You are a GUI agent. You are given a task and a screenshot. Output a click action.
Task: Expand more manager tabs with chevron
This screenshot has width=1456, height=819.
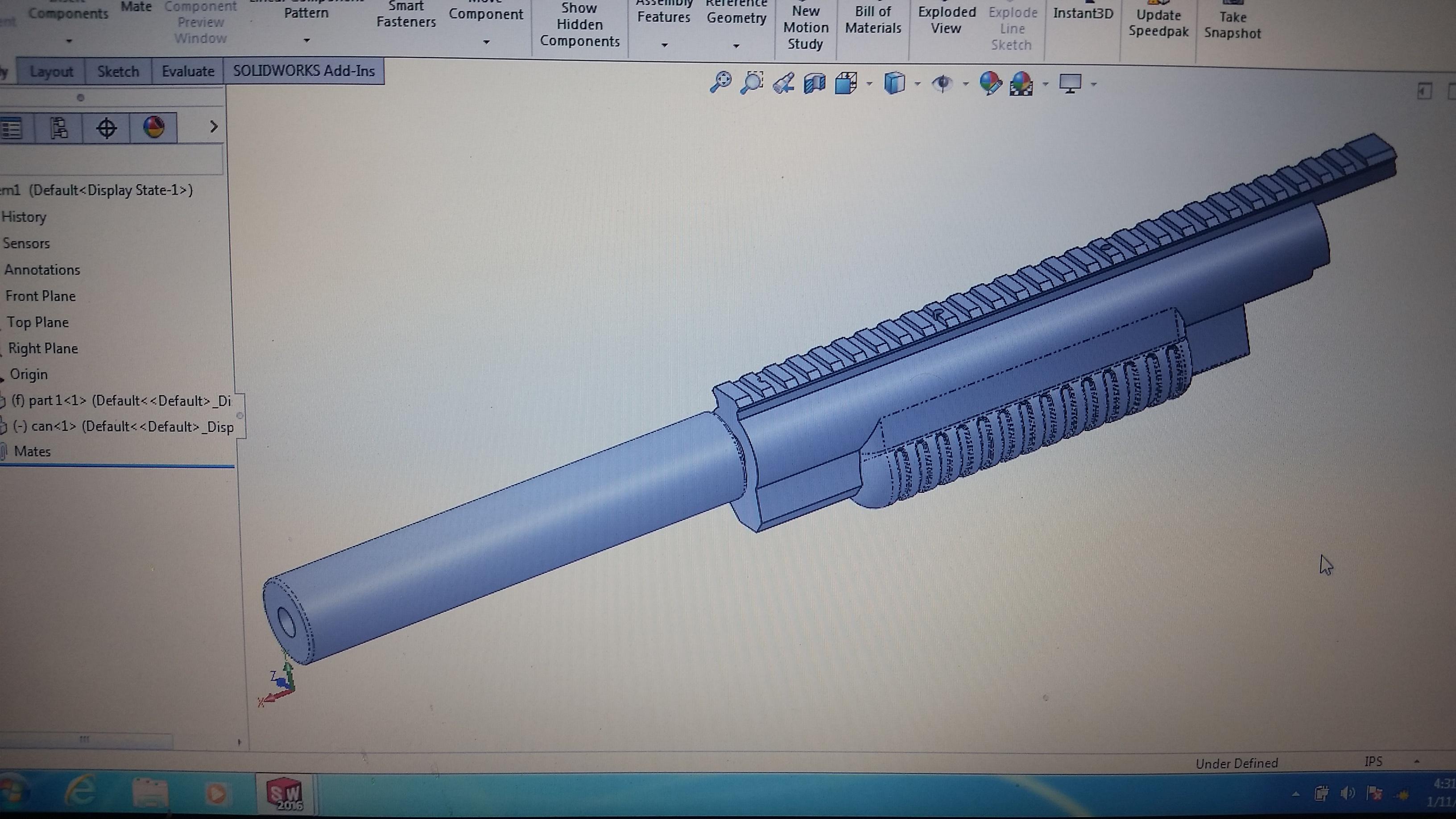214,127
